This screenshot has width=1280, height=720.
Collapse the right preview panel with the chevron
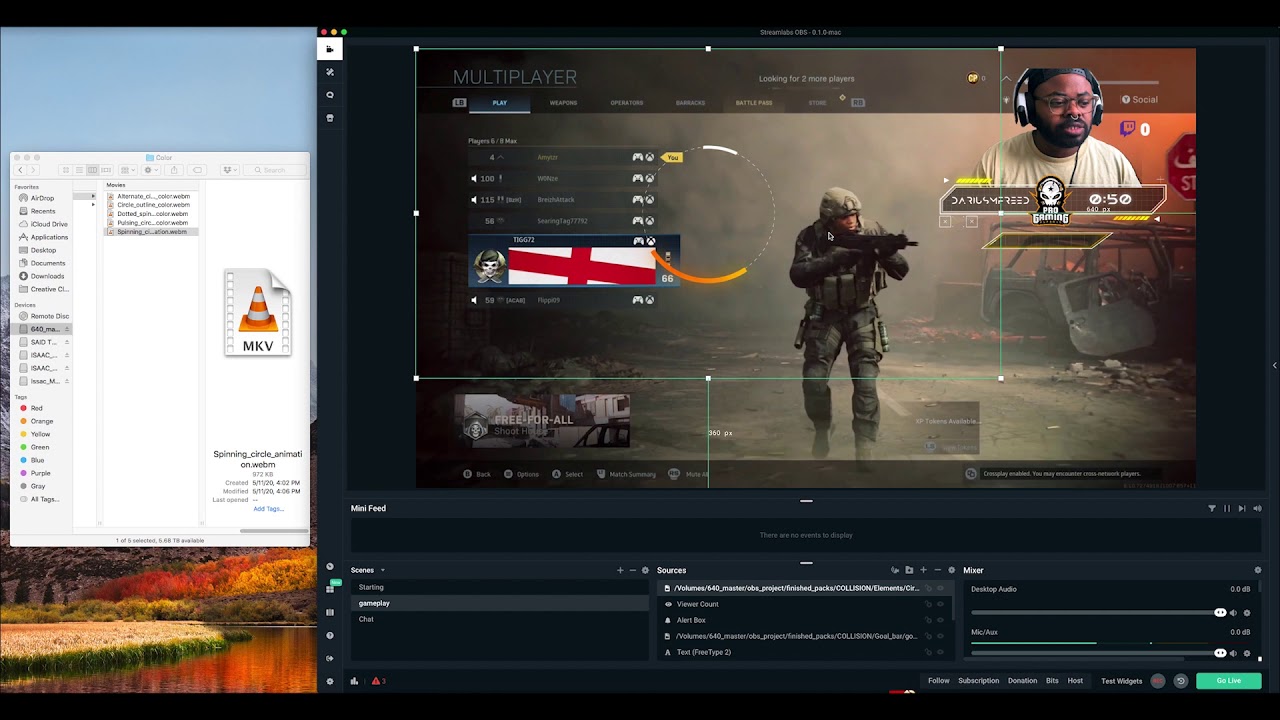point(1274,366)
